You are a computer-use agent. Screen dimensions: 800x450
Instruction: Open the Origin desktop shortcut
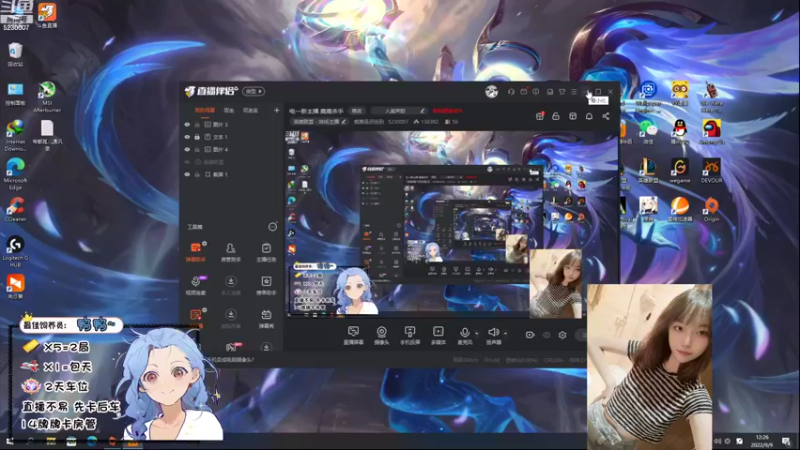[711, 209]
